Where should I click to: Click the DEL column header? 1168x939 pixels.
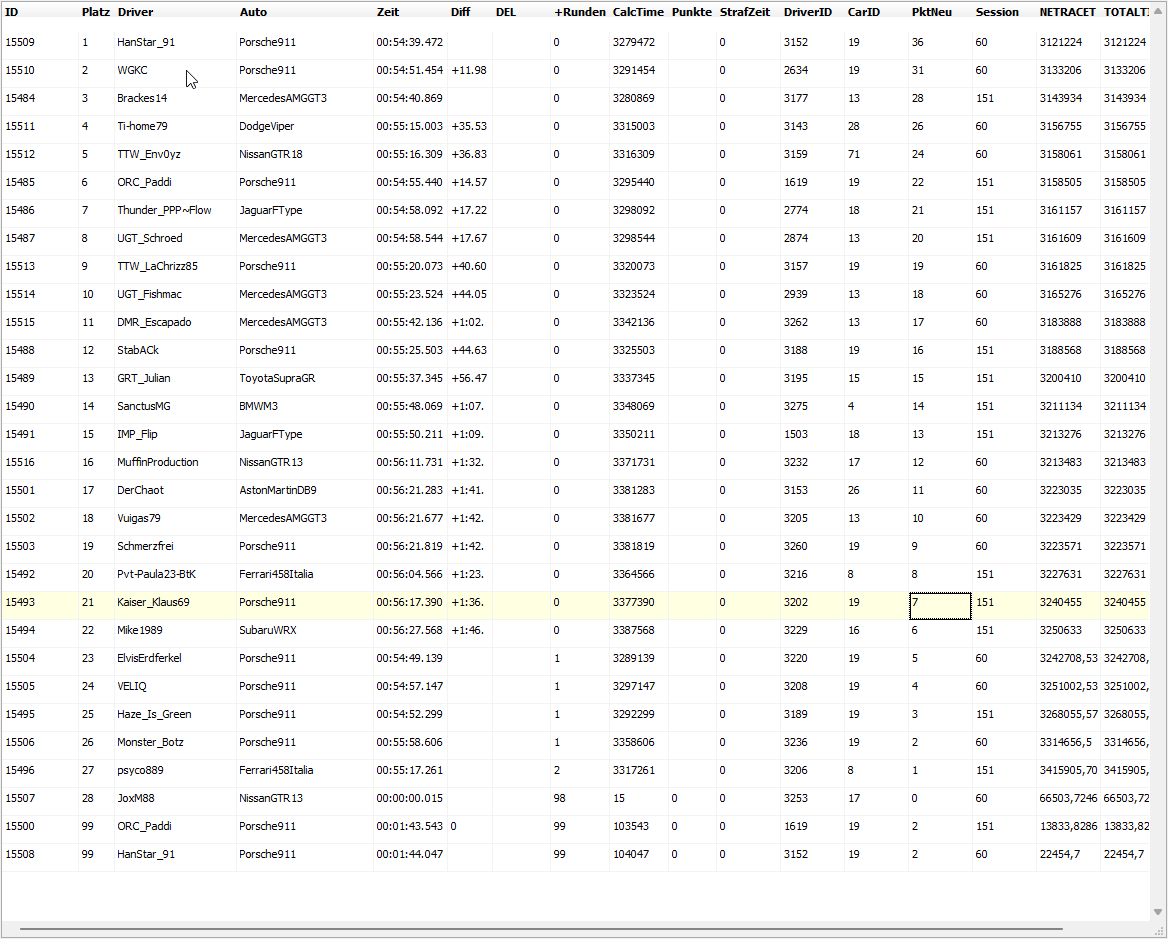click(506, 12)
